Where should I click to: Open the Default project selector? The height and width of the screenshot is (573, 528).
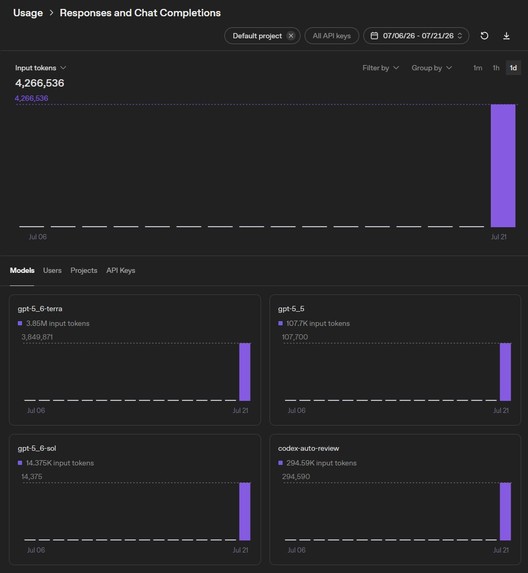click(262, 36)
